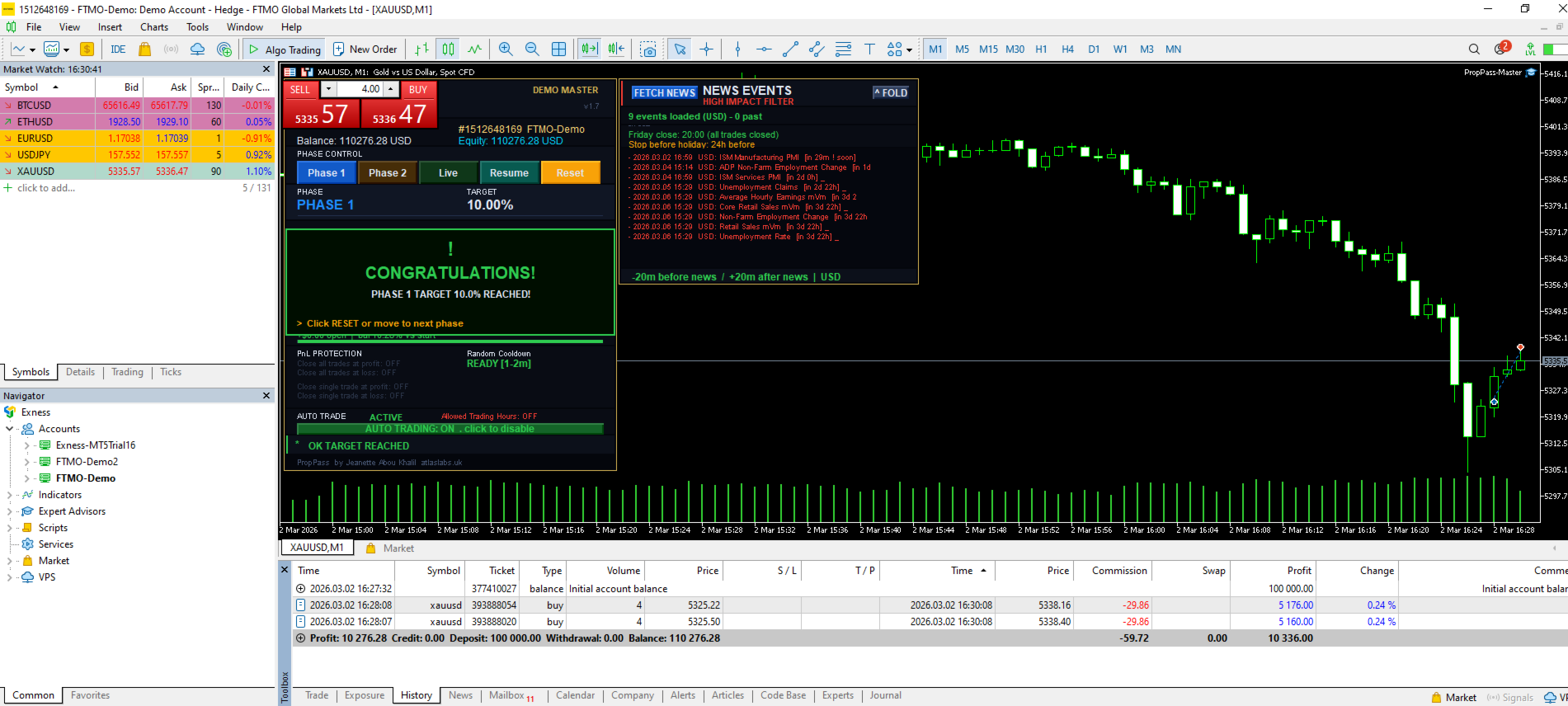Click the Zoom In magnifier icon
The image size is (1568, 706).
(x=506, y=49)
